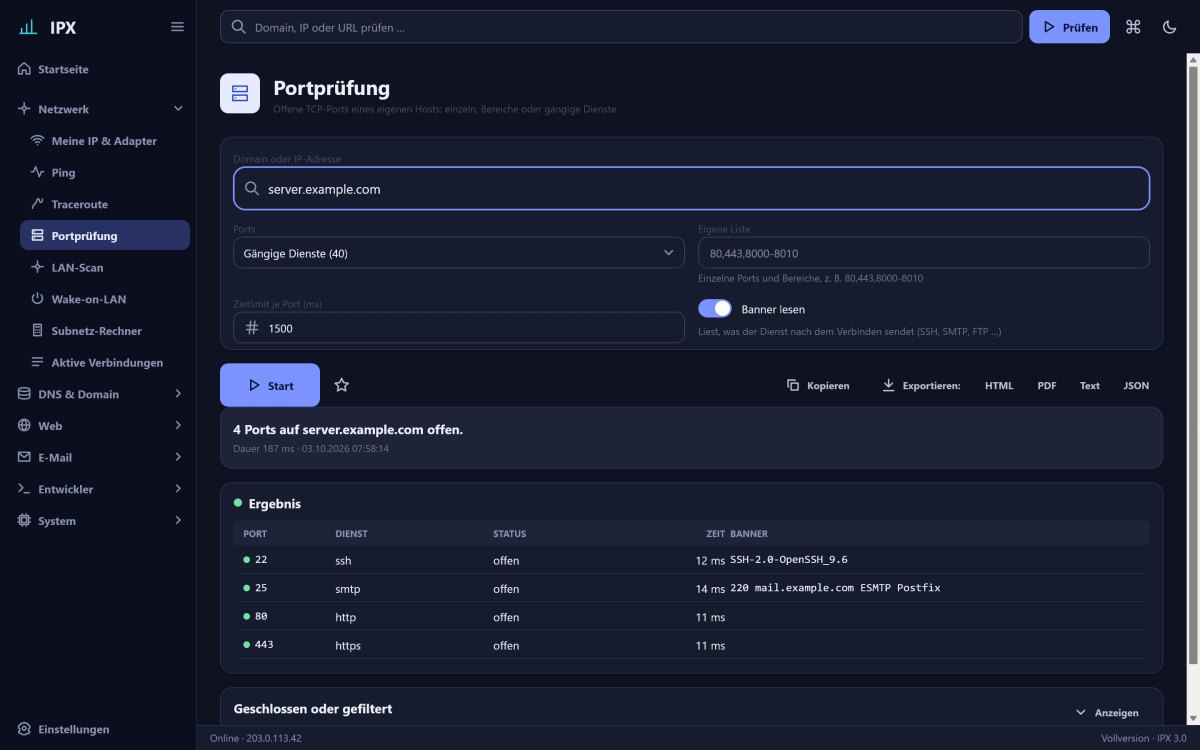Click the Aktive Verbindungen list icon

(38, 362)
